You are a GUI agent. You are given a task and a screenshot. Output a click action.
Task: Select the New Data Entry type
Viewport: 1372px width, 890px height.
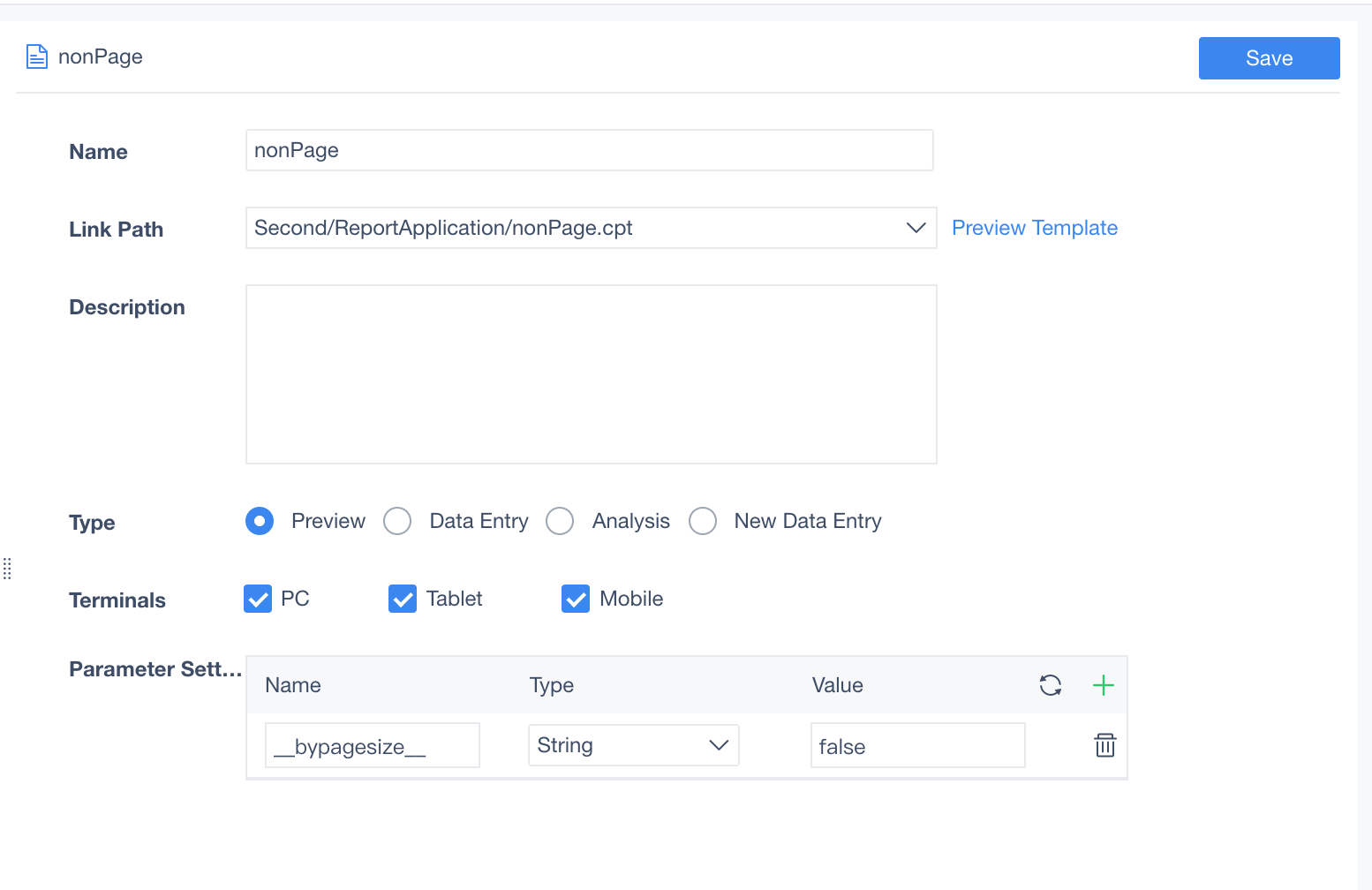point(703,521)
